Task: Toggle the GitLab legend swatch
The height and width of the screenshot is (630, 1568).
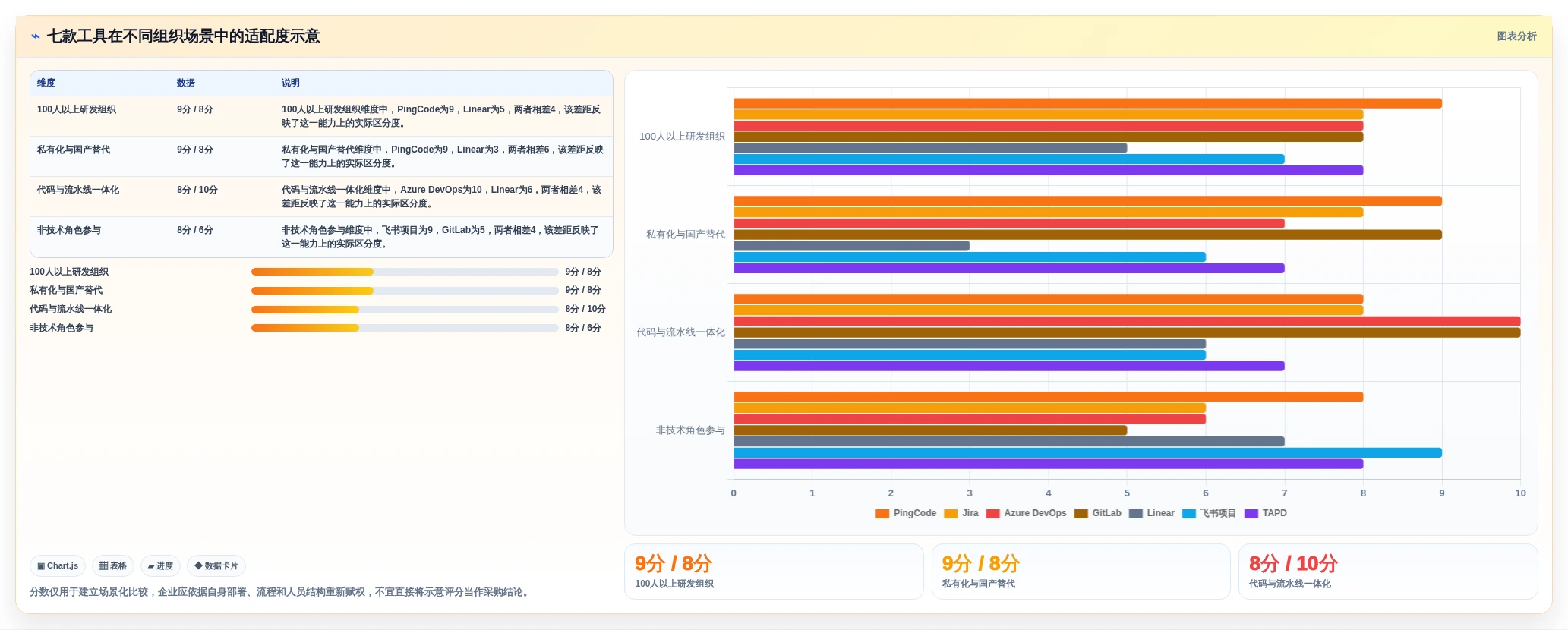Action: (1081, 514)
